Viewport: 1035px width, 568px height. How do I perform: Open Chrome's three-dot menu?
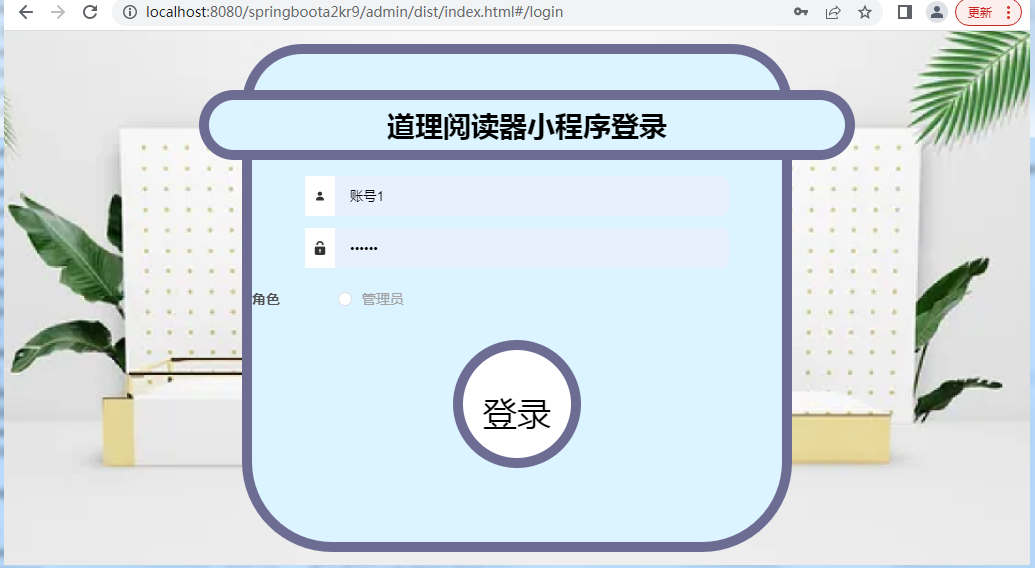pos(1007,12)
